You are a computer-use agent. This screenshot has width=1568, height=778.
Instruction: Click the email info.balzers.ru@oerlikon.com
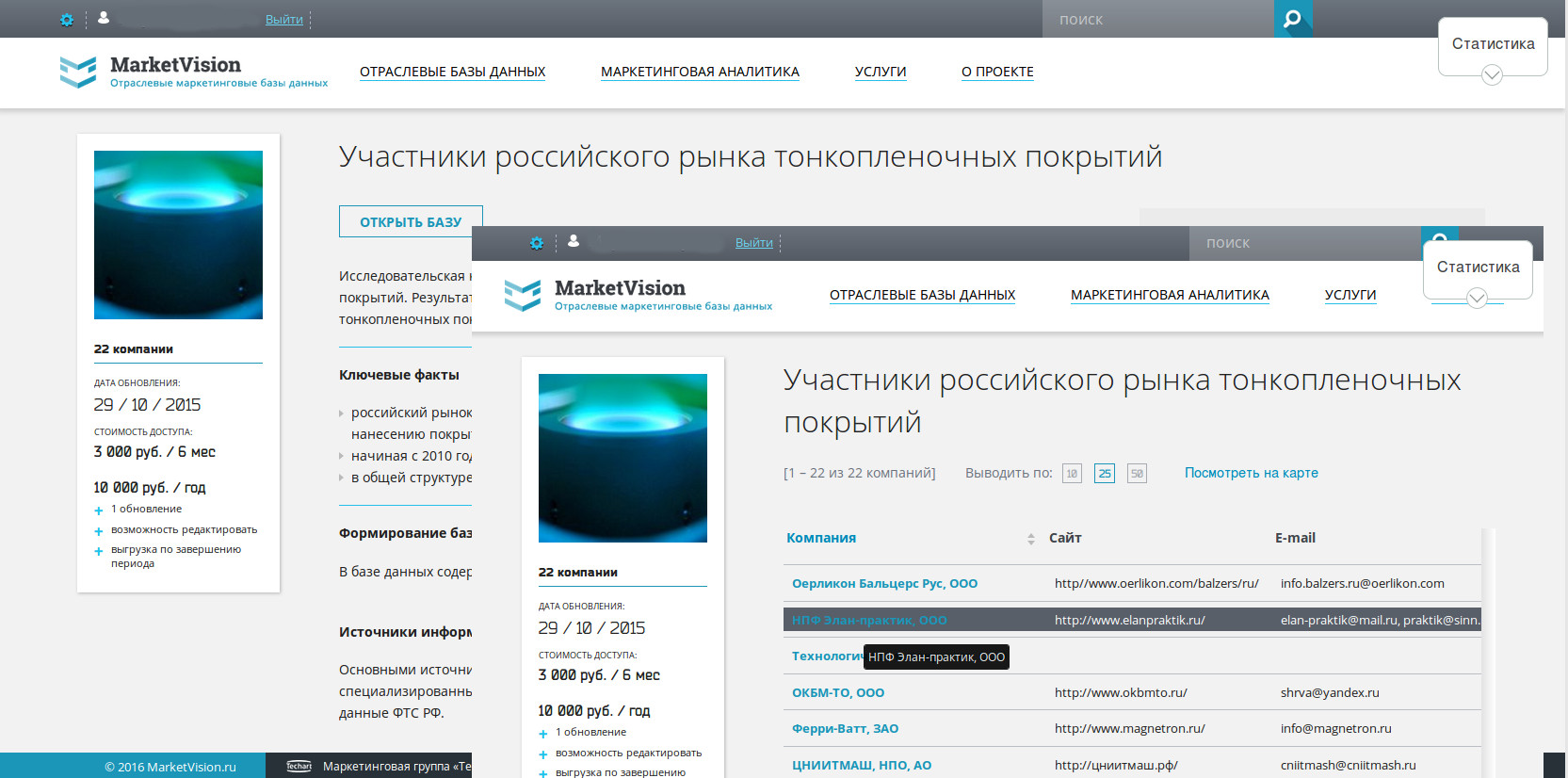tap(1363, 584)
